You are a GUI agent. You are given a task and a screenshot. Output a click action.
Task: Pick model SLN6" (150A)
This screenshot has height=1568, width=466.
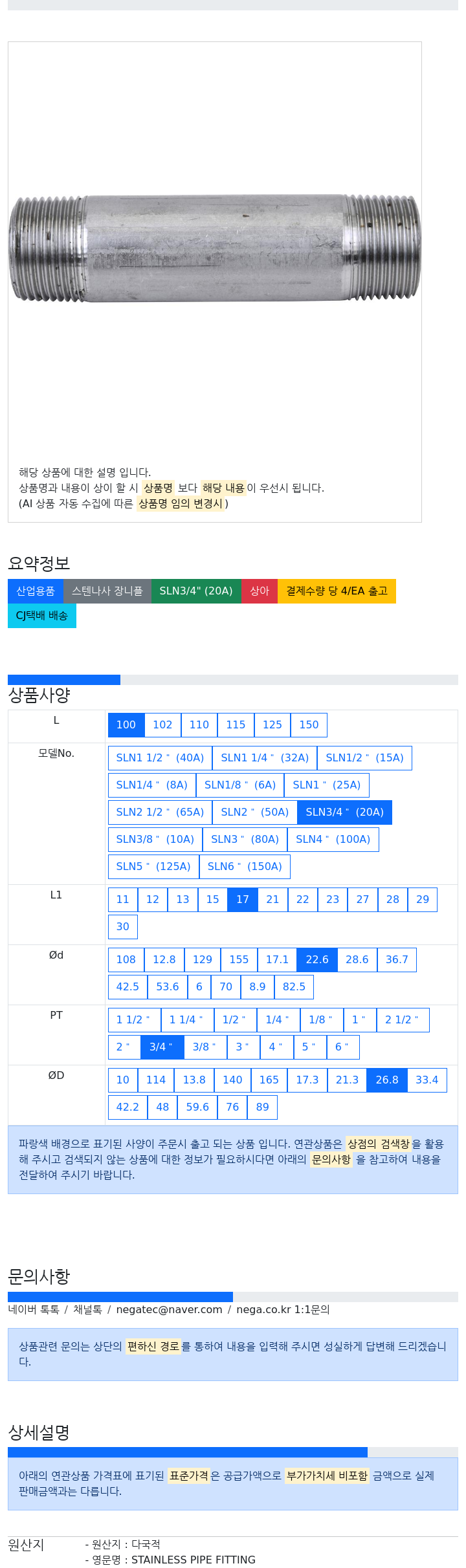(245, 867)
